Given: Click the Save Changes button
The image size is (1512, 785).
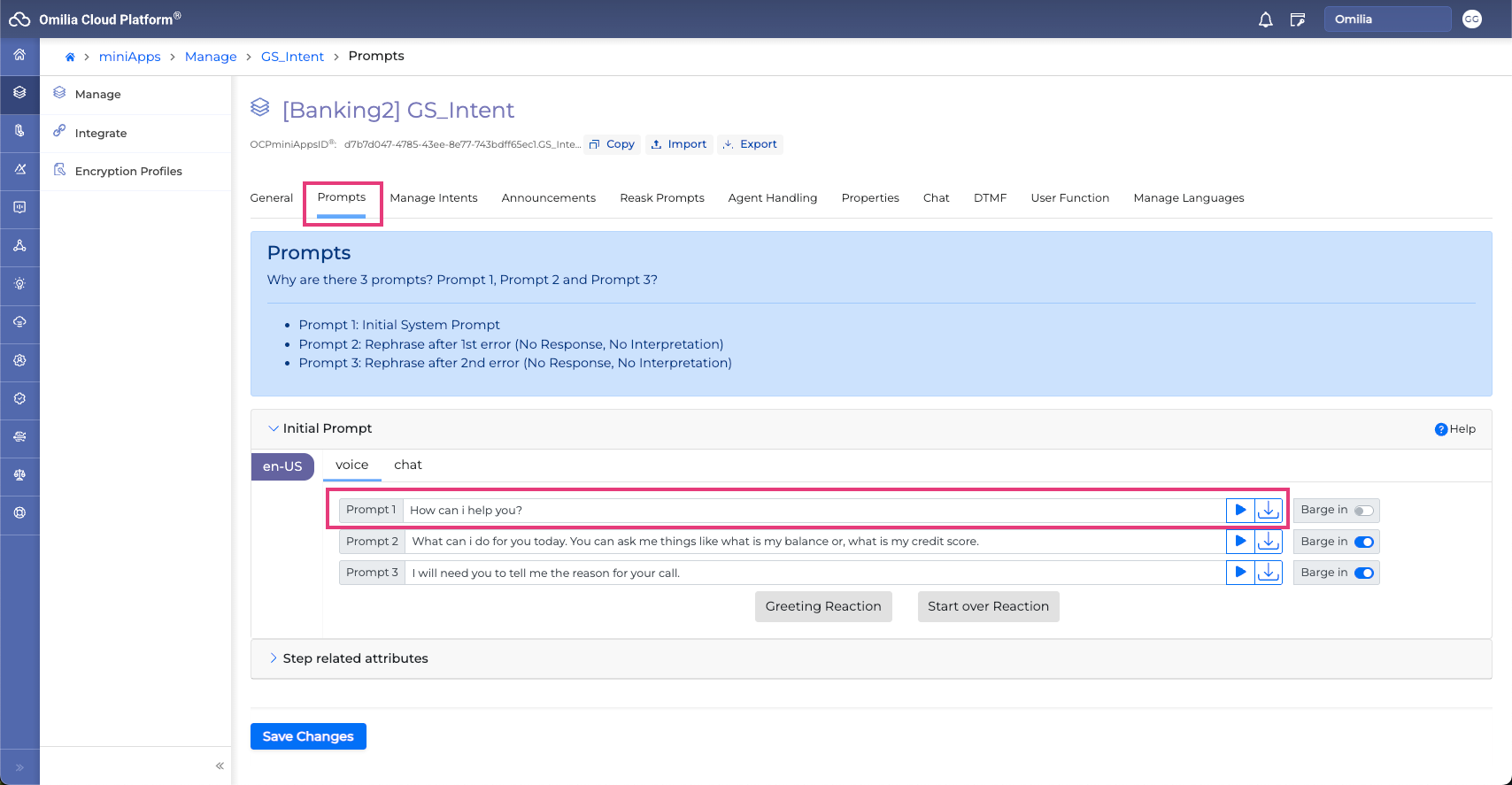Looking at the screenshot, I should [x=308, y=736].
